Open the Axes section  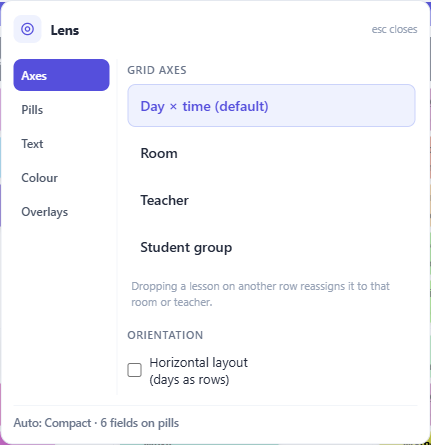[x=61, y=75]
